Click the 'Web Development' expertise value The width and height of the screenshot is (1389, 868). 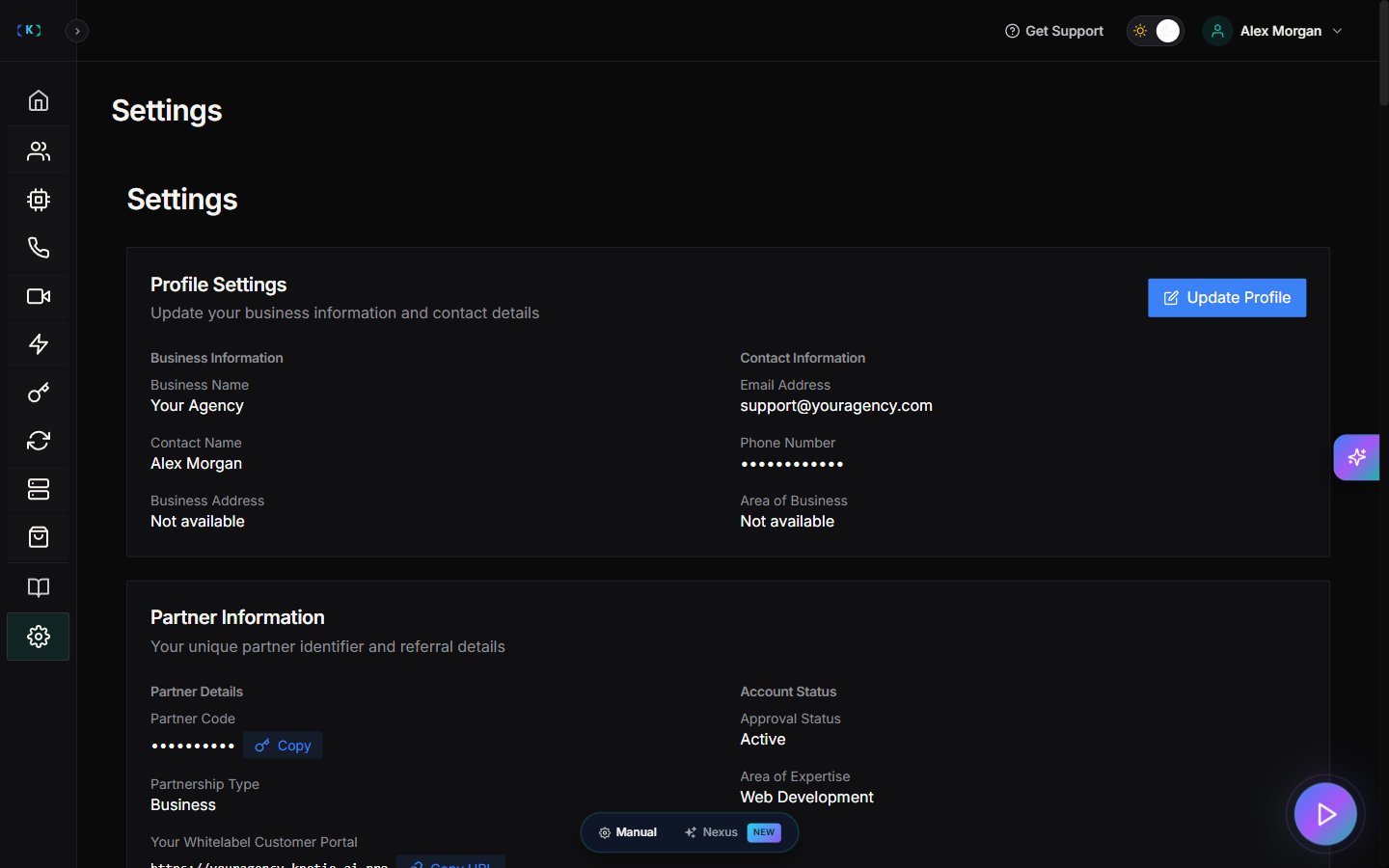[x=806, y=798]
